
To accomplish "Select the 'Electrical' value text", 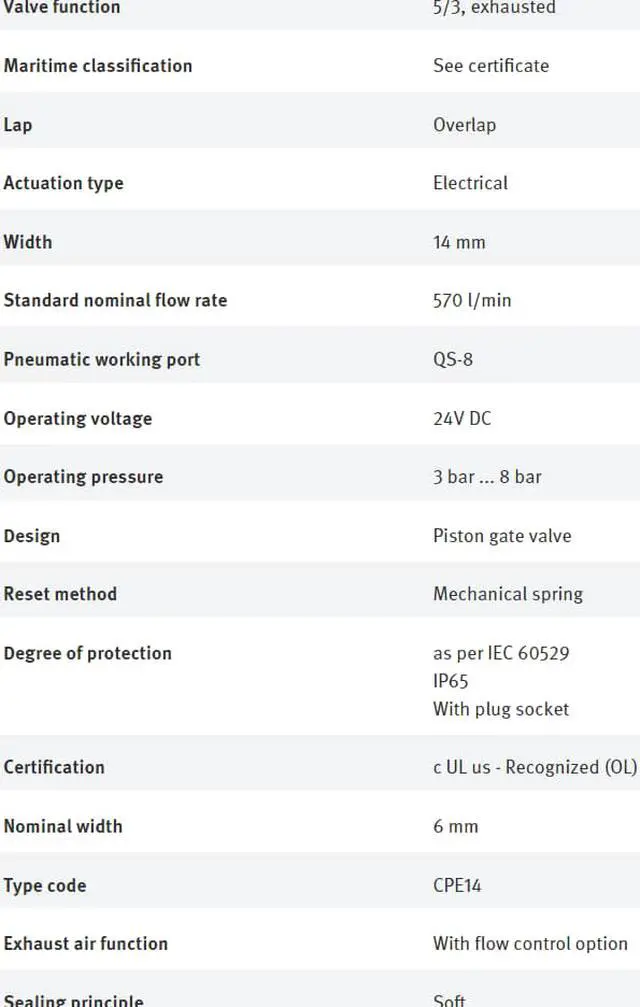I will 471,183.
